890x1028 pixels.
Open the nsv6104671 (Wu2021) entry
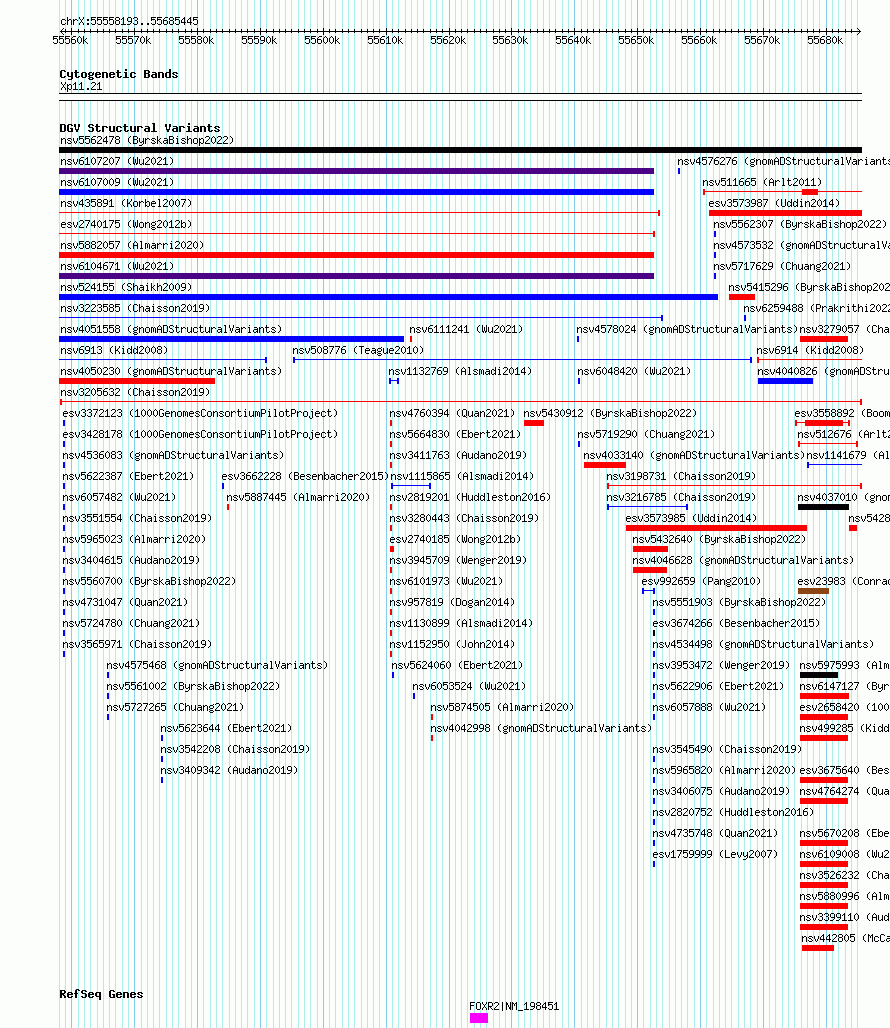click(x=117, y=266)
